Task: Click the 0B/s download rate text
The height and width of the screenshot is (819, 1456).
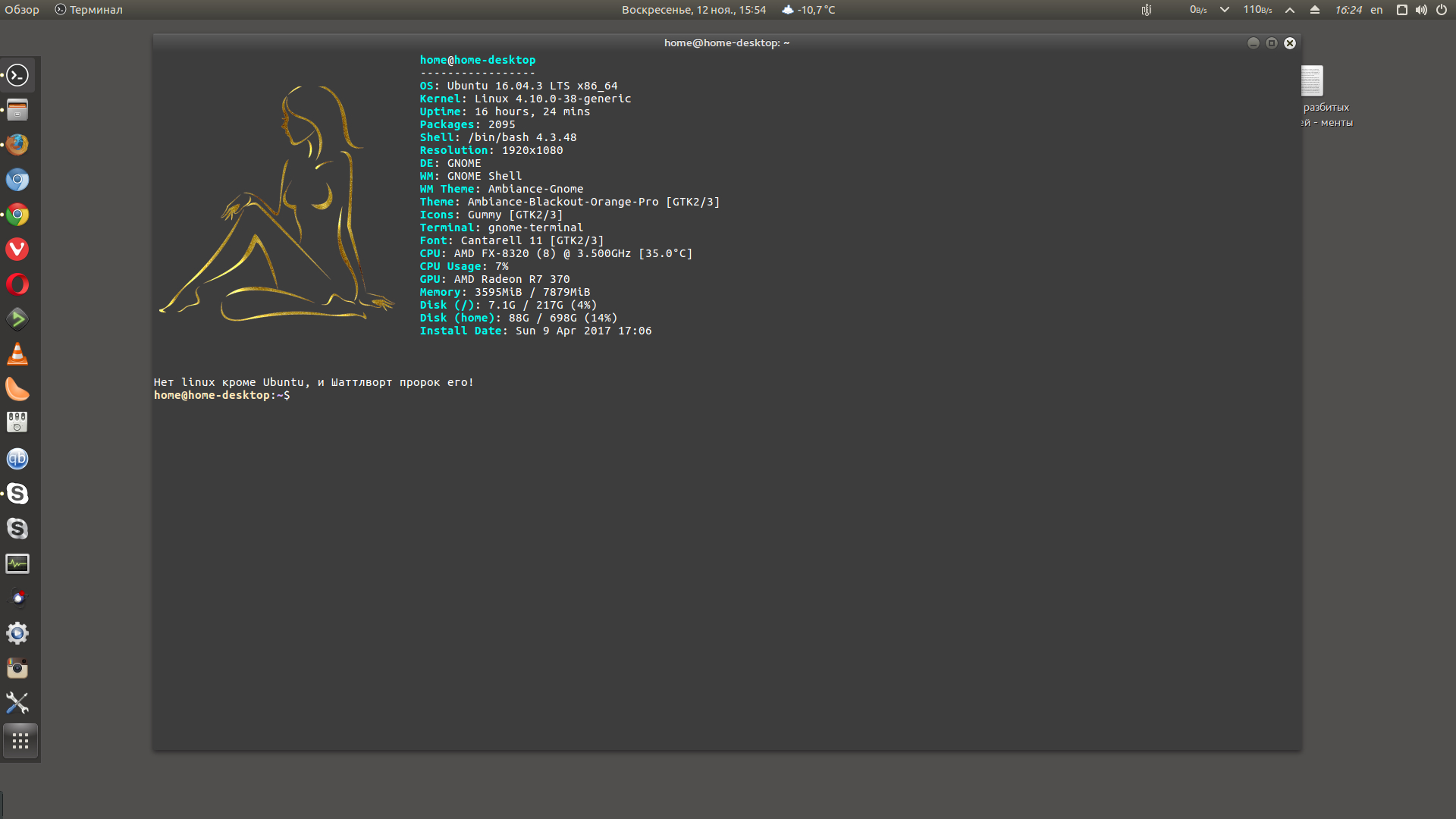Action: click(x=1198, y=10)
